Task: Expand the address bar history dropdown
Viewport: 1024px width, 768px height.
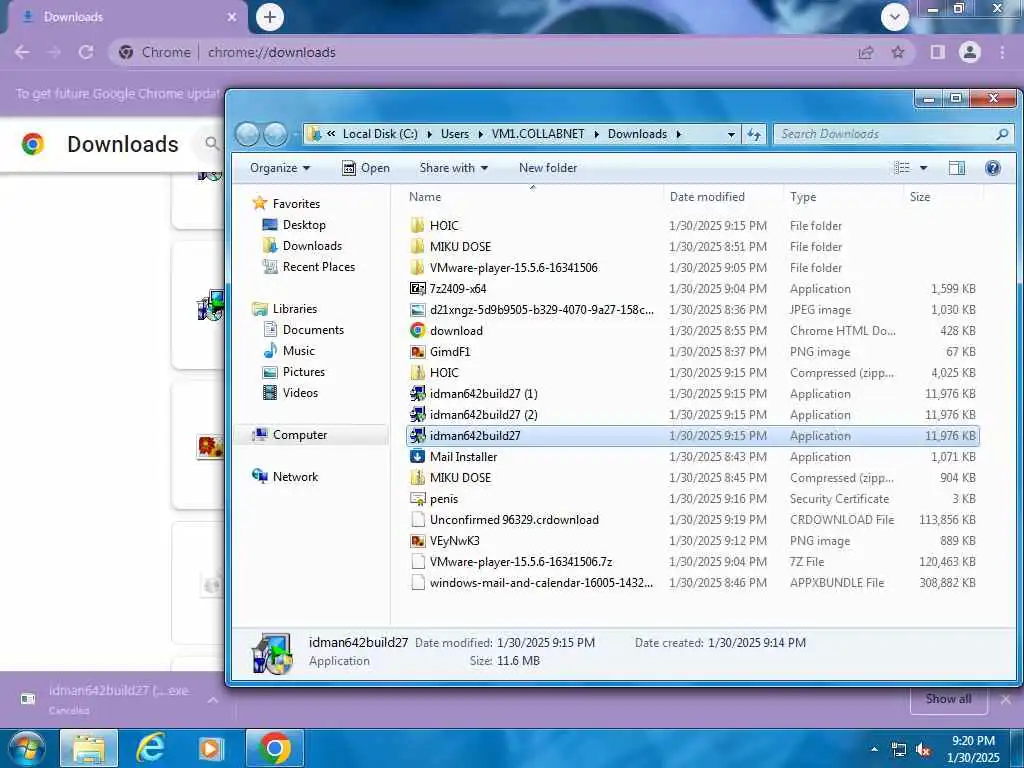Action: click(x=731, y=135)
